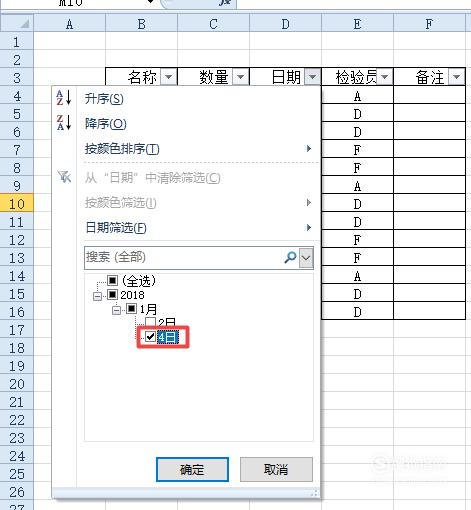The height and width of the screenshot is (510, 471).
Task: Click the 日期 column filter dropdown arrow
Action: 312,77
